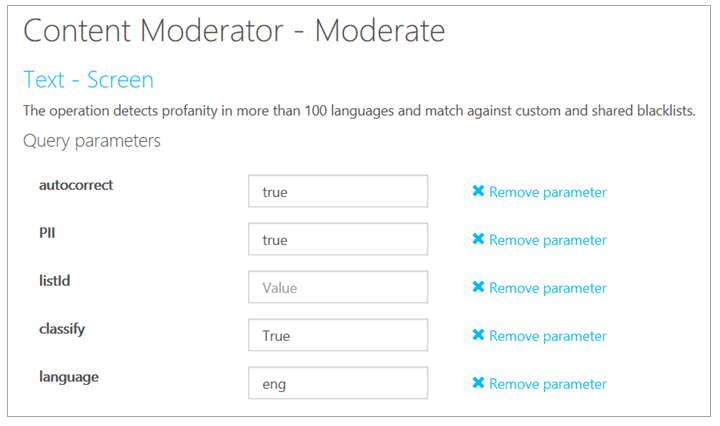Viewport: 720px width, 426px height.
Task: Select the empty listId Value field
Action: pyautogui.click(x=338, y=287)
